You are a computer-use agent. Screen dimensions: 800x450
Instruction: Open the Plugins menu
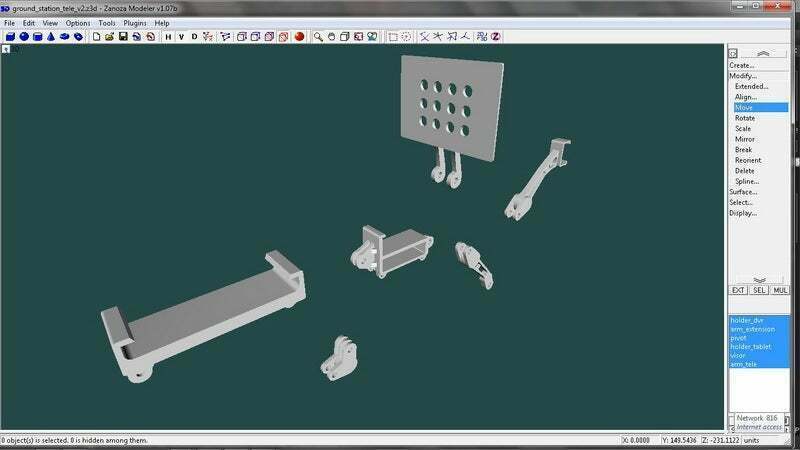[x=135, y=22]
